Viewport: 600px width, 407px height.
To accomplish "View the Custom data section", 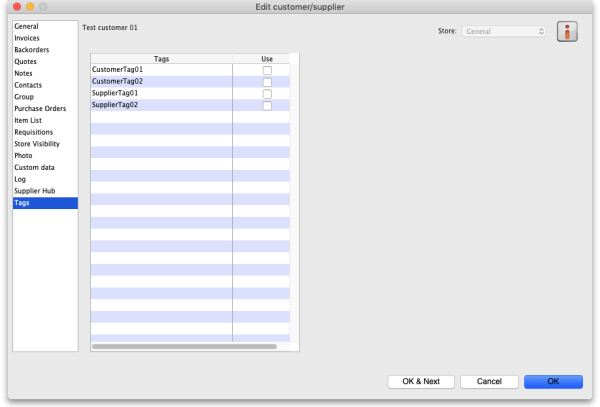I will tap(33, 167).
